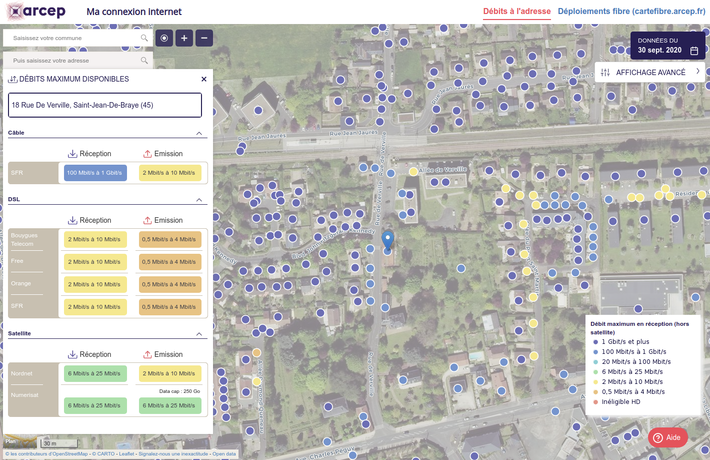Click Data cap : 250 Go note

click(179, 391)
